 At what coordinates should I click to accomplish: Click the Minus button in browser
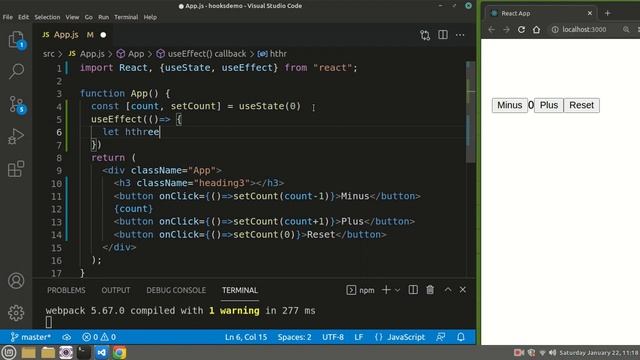pyautogui.click(x=509, y=105)
